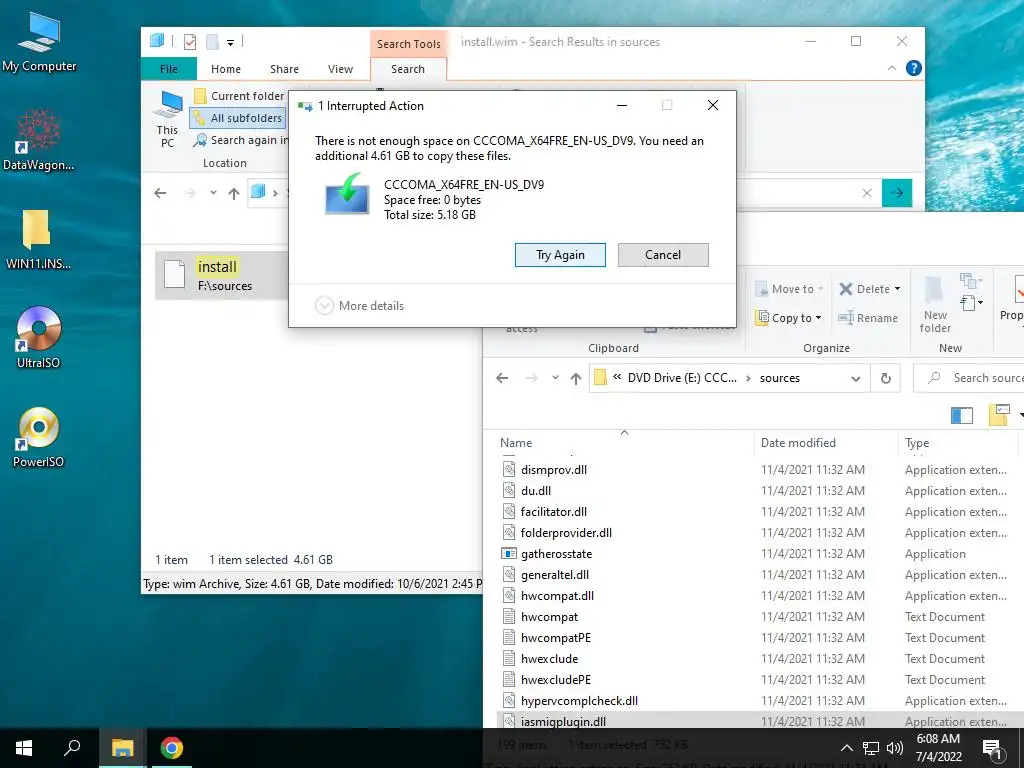This screenshot has width=1024, height=768.
Task: Launch UltraISO desktop shortcut
Action: click(x=39, y=337)
